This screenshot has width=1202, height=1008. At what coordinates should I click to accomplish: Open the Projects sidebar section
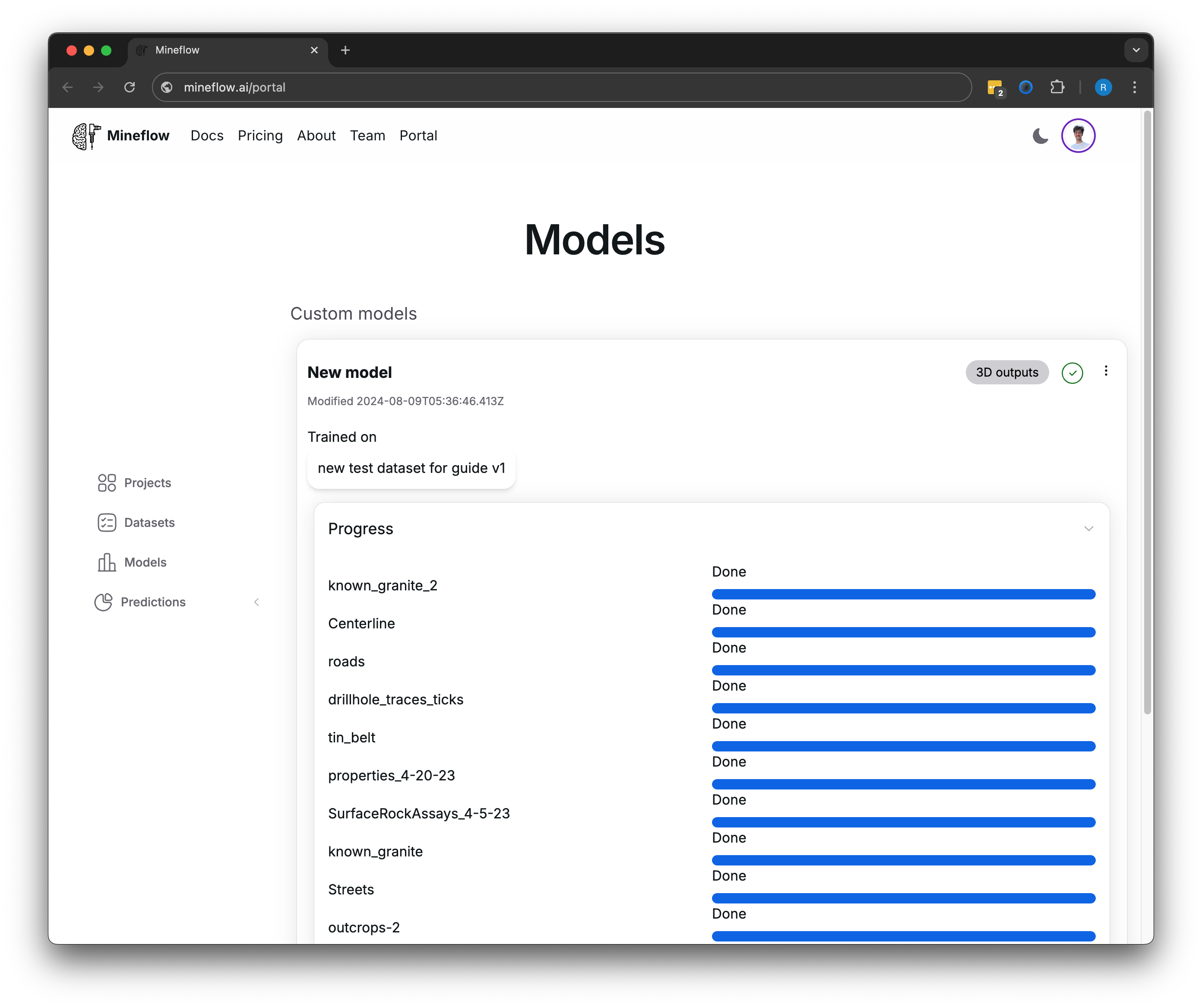pyautogui.click(x=135, y=482)
